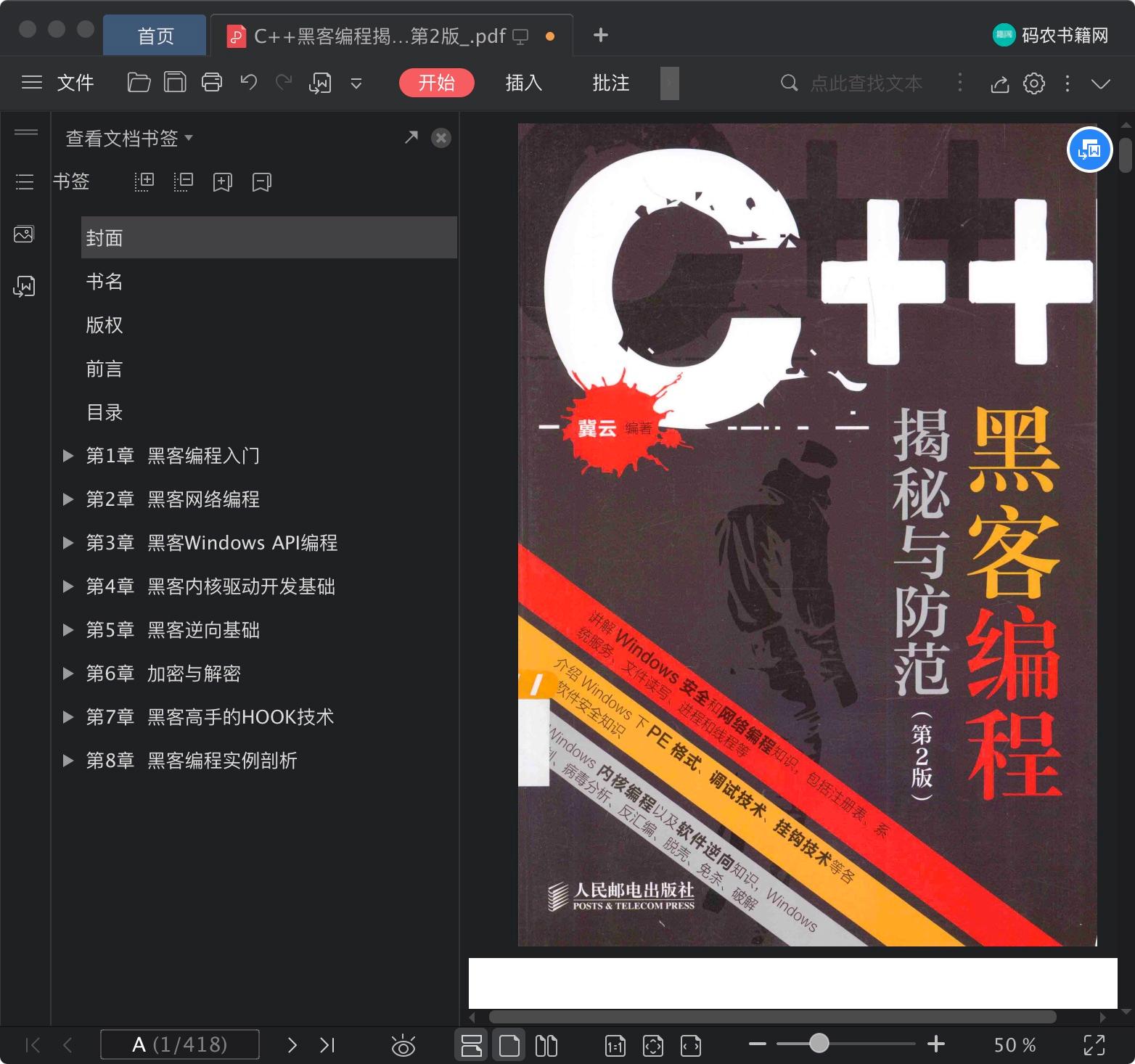The image size is (1135, 1064).
Task: Go to the previous page
Action: point(67,1045)
